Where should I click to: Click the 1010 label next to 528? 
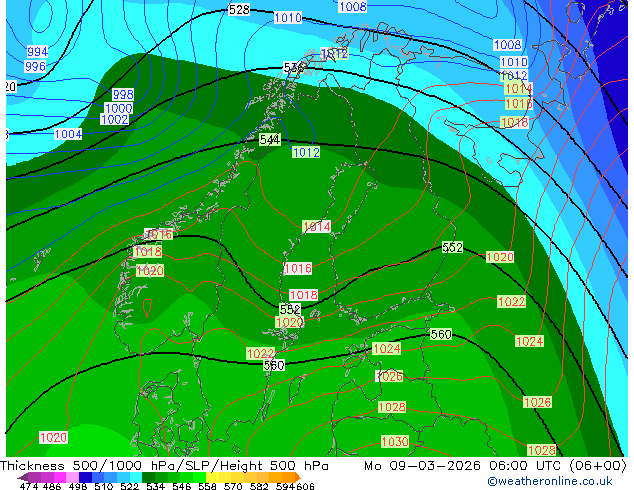tap(288, 17)
